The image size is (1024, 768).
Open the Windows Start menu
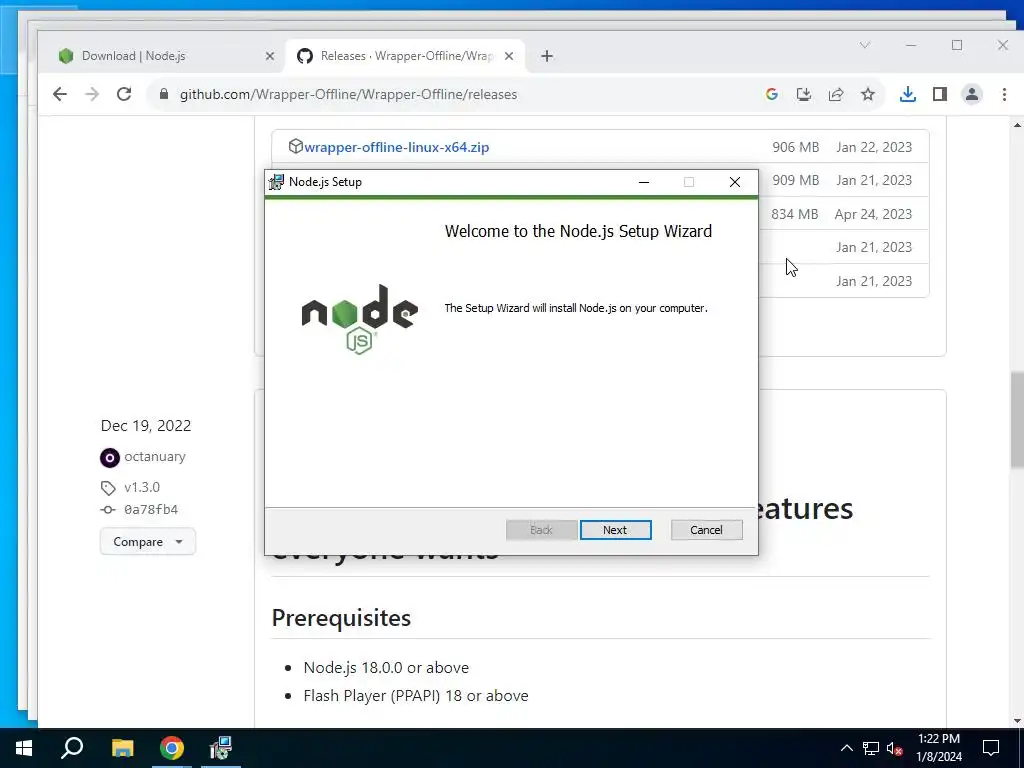click(24, 748)
